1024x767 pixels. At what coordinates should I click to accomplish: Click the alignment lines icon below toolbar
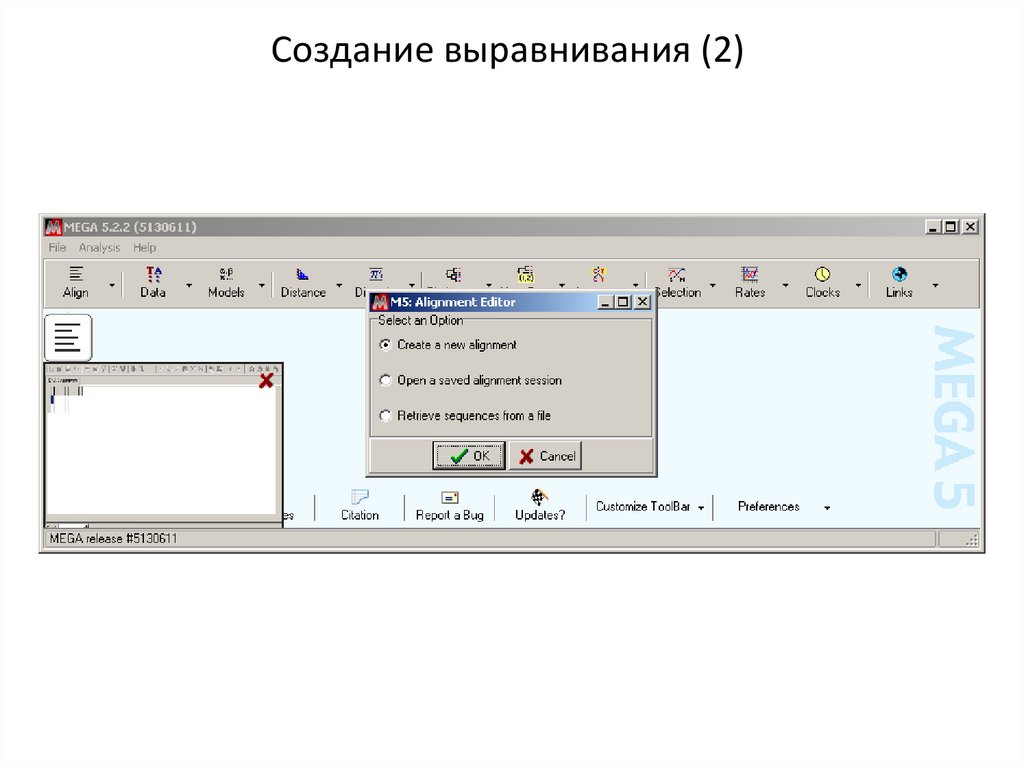[68, 337]
